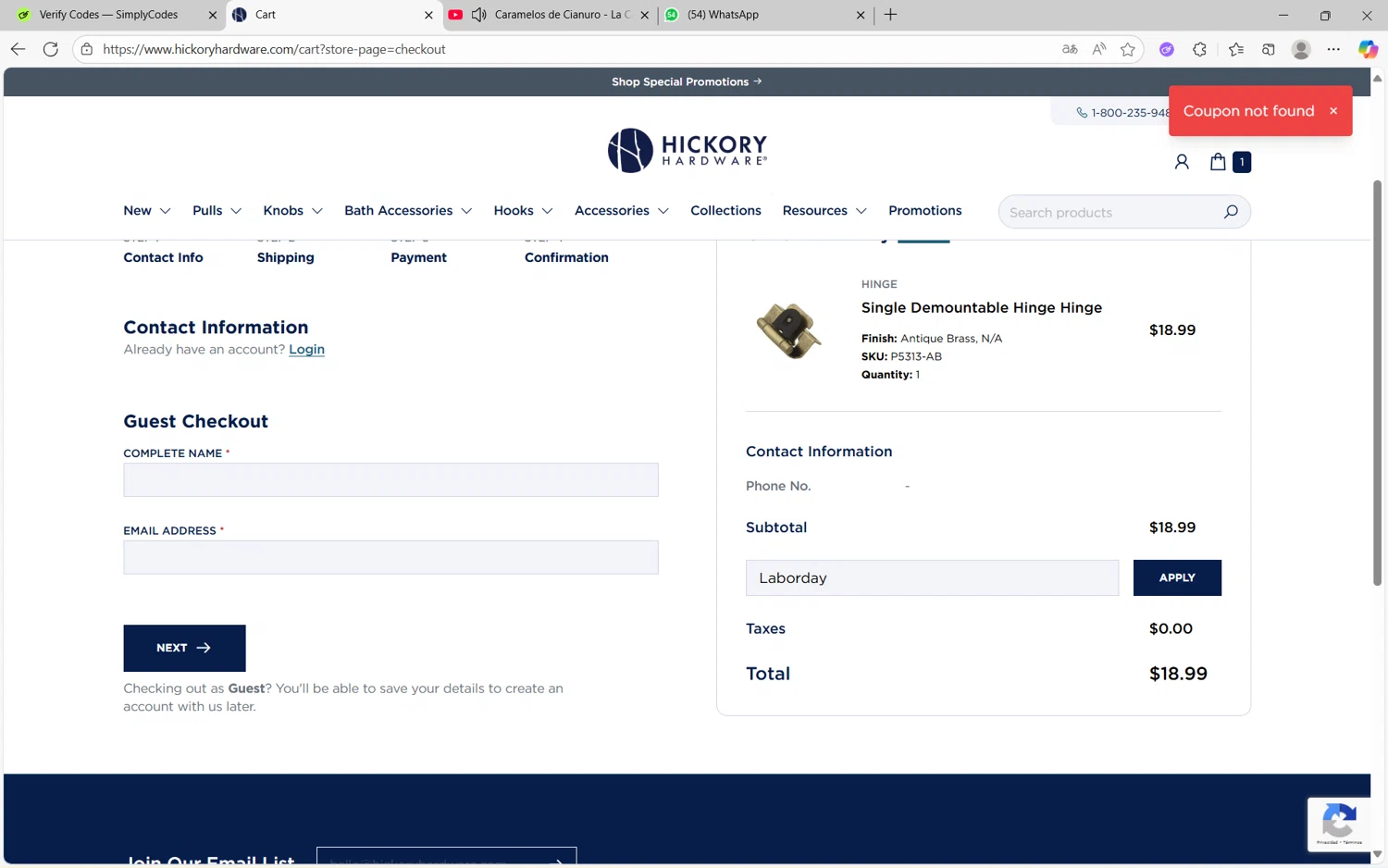Viewport: 1388px width, 868px height.
Task: Open the translate page icon
Action: 1070,49
